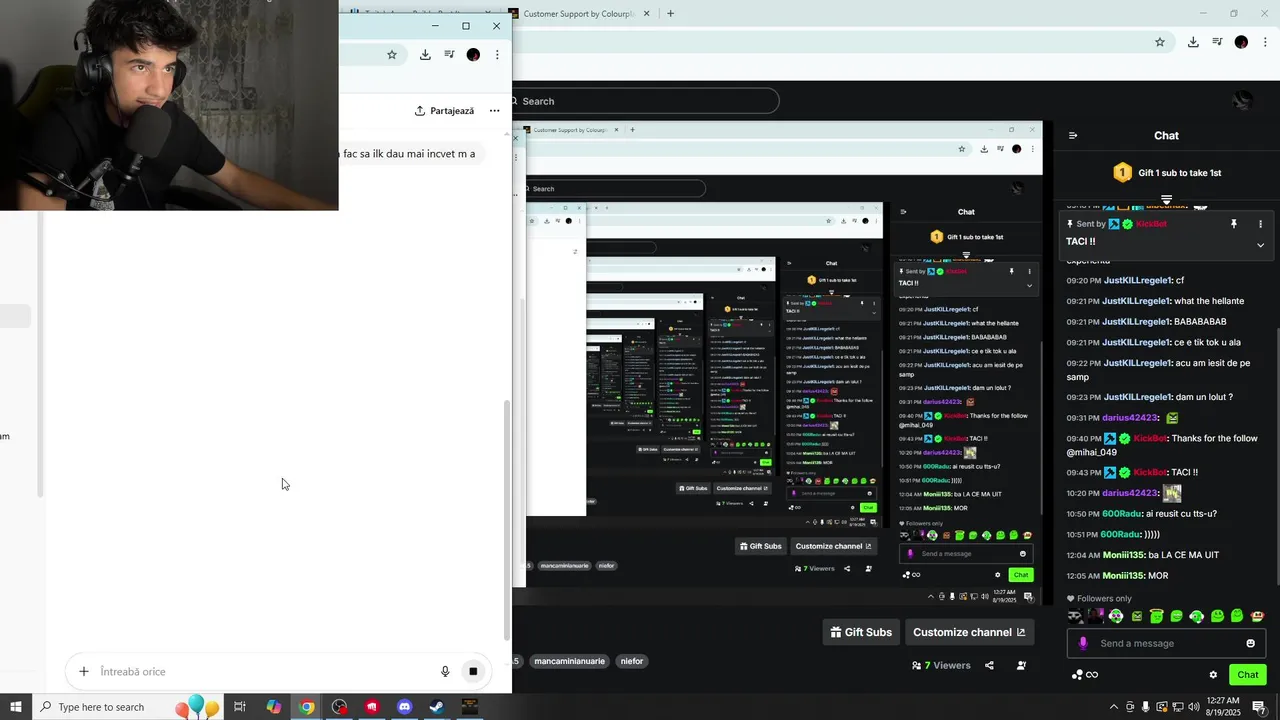The width and height of the screenshot is (1280, 720).
Task: Share the Kick stream
Action: pos(989,665)
